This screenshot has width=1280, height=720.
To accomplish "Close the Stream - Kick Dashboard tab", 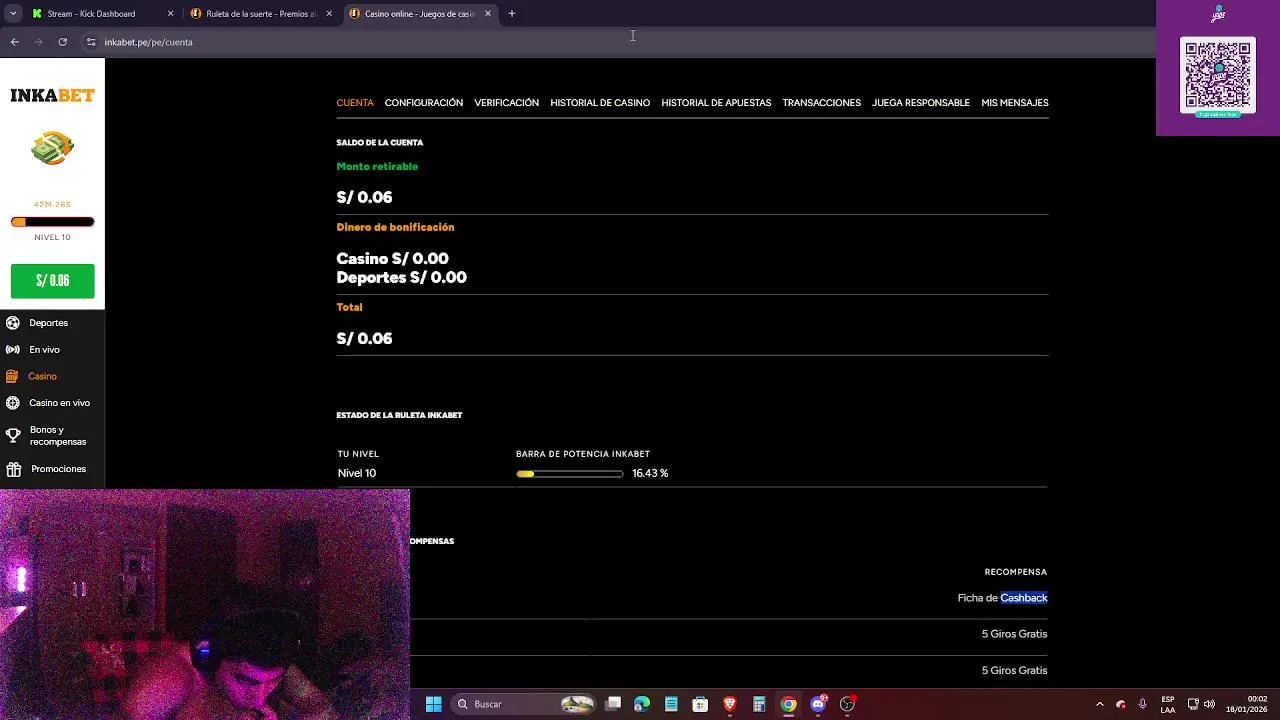I will [x=170, y=14].
